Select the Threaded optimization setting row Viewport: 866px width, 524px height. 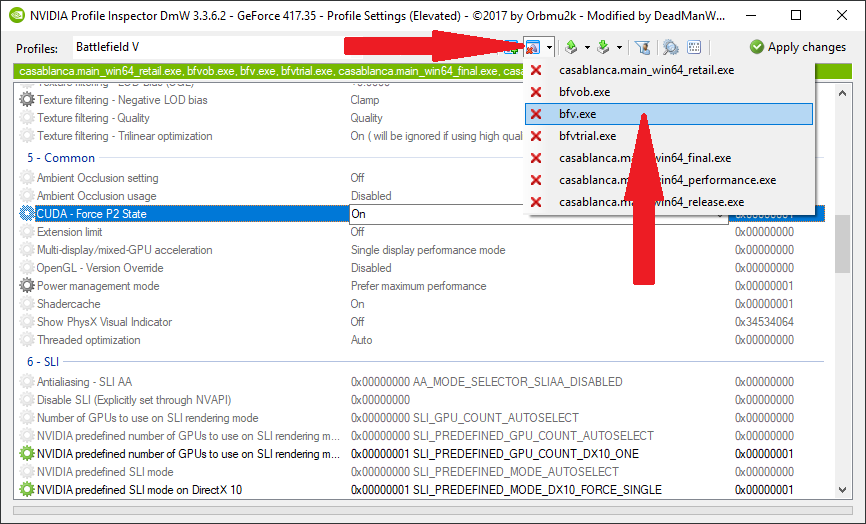coord(180,340)
